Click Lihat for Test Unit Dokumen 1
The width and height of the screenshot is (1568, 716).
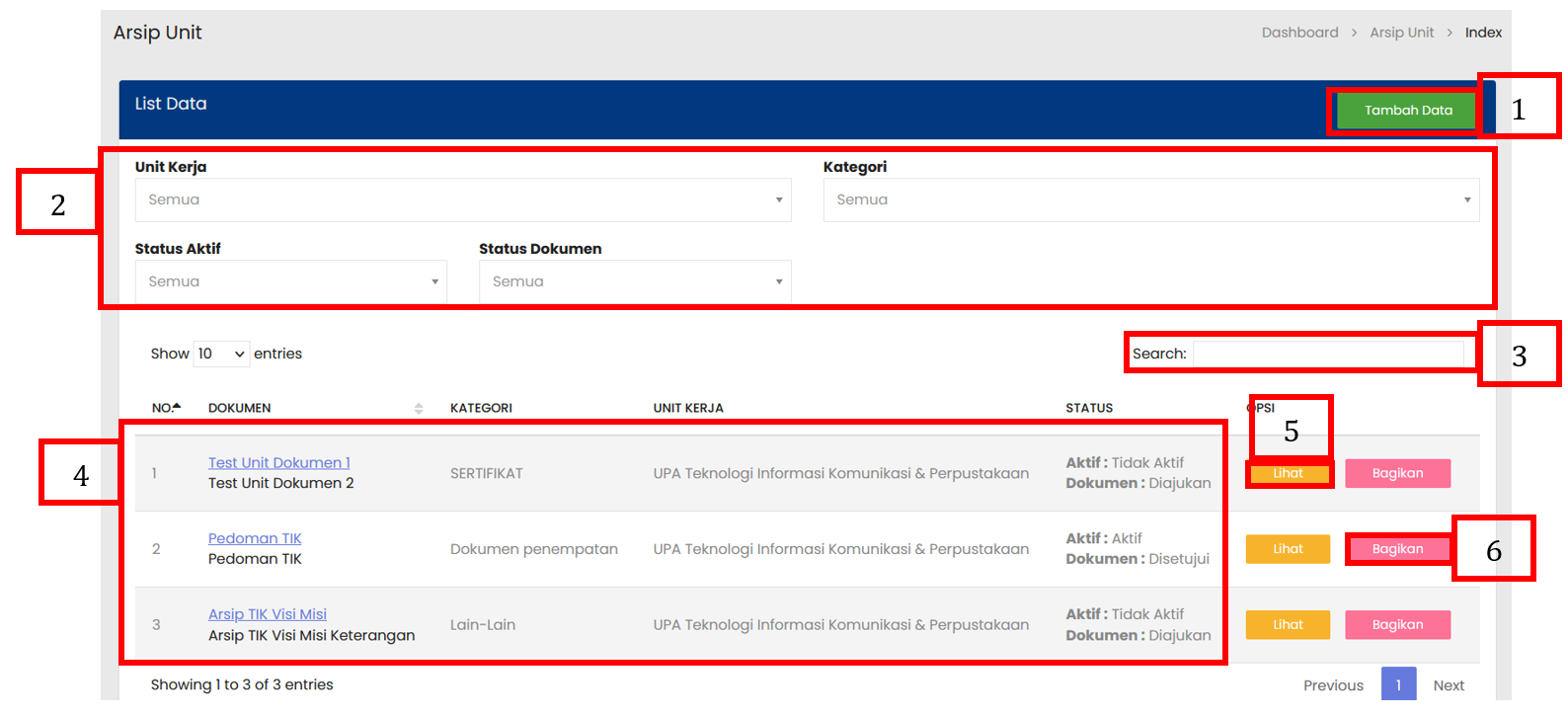coord(1288,474)
